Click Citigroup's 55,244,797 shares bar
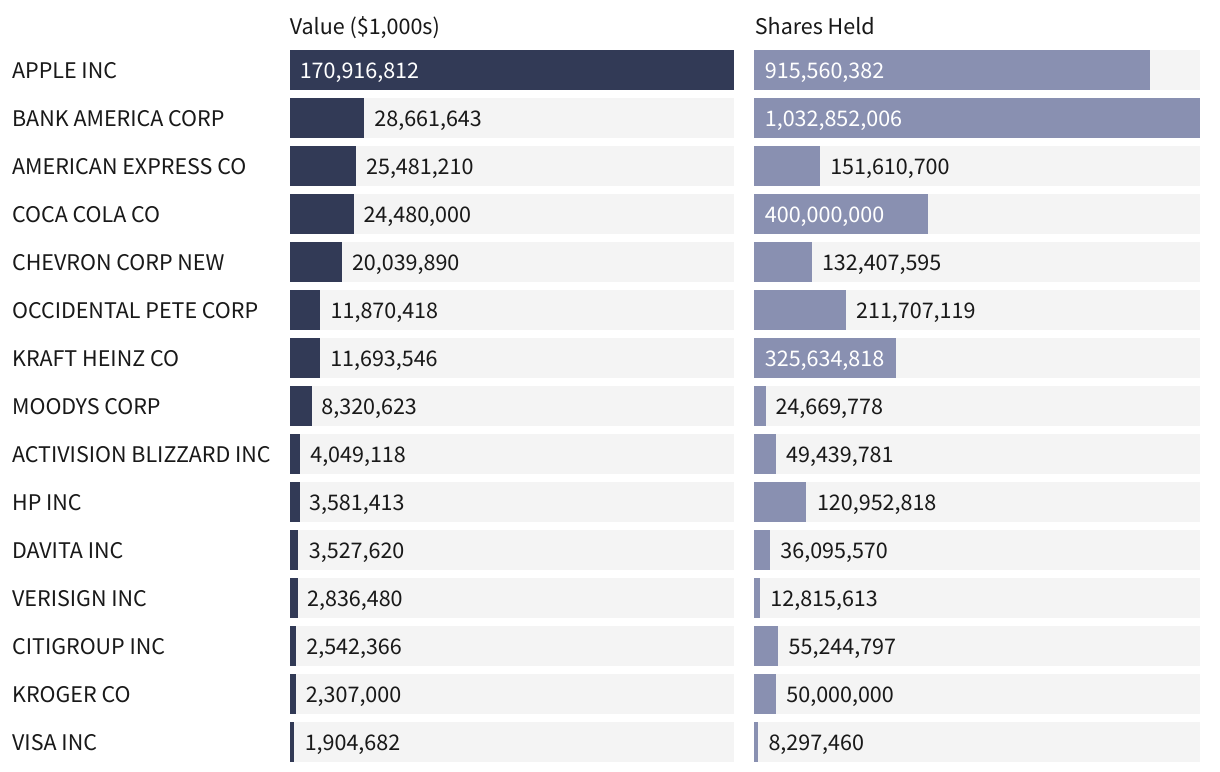The width and height of the screenshot is (1220, 772). click(x=766, y=646)
